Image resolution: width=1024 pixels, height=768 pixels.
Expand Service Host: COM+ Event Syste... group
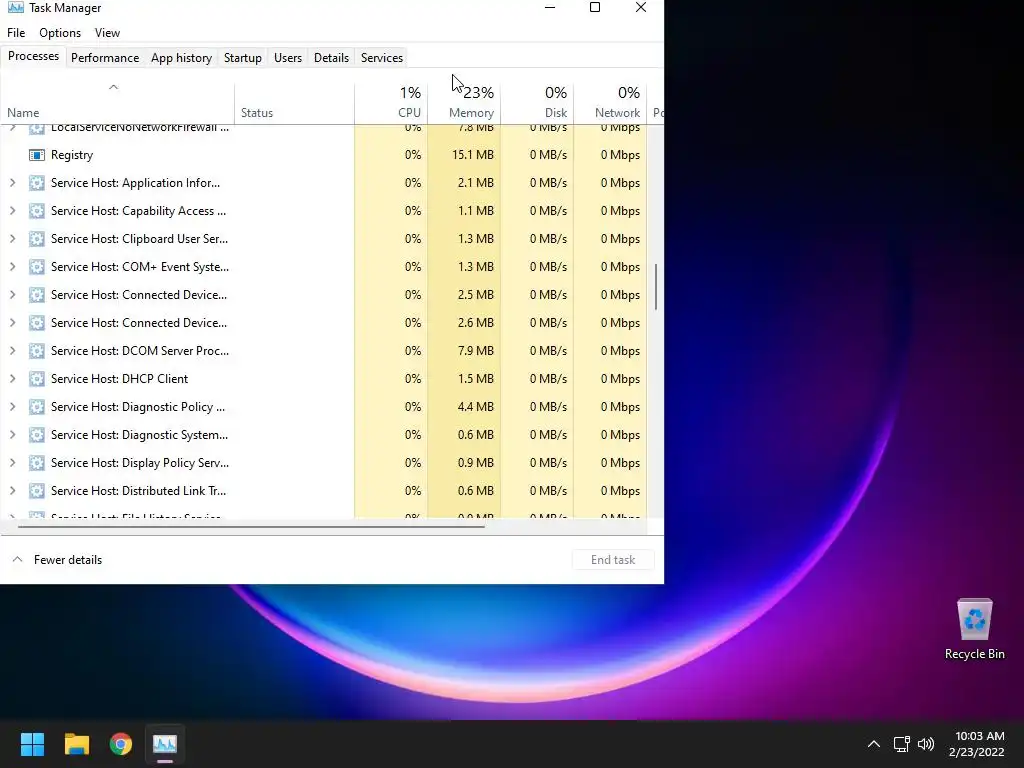(12, 267)
